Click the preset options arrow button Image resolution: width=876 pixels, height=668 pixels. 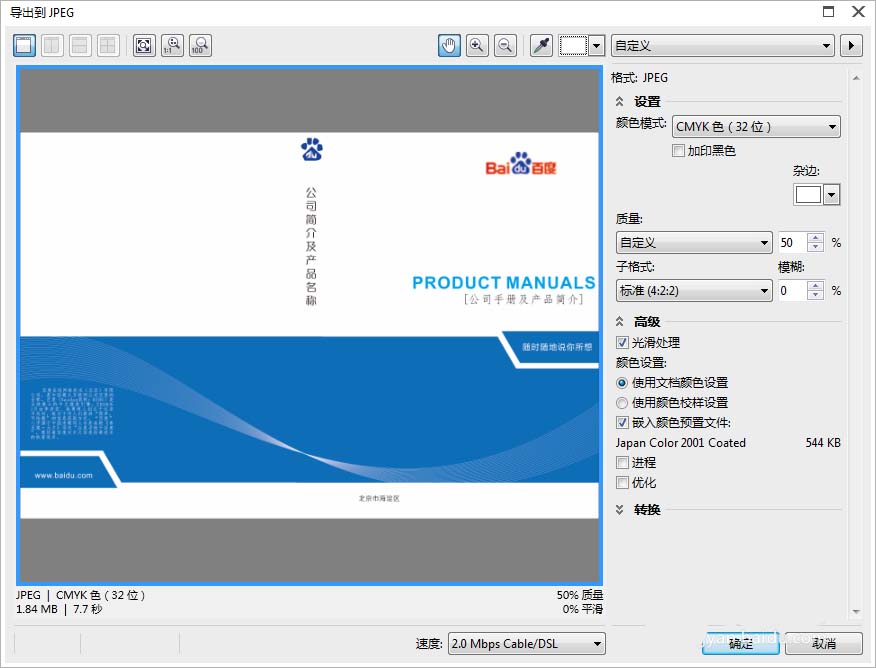click(x=851, y=45)
